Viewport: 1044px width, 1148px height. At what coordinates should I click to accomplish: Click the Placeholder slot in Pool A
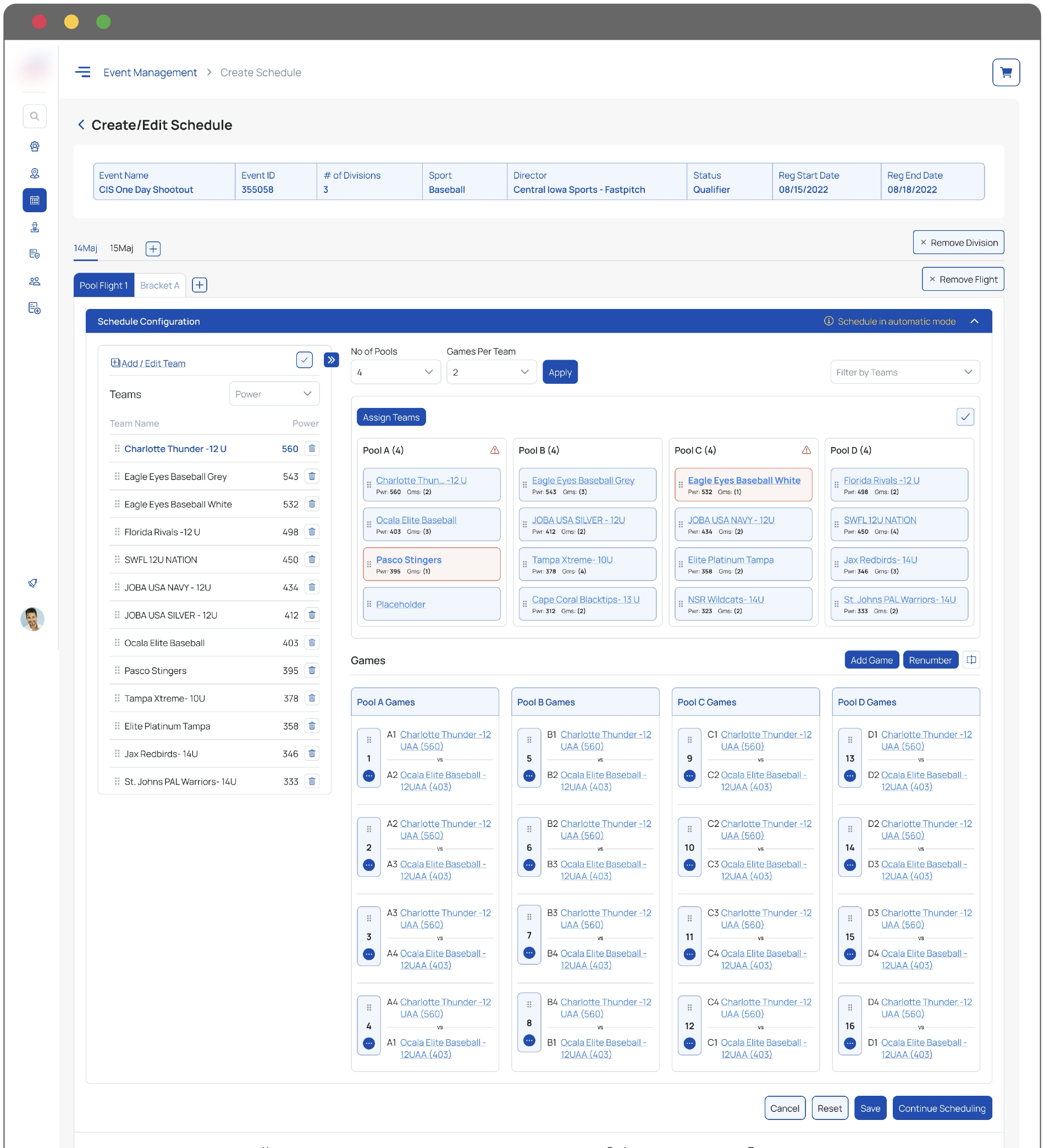(432, 604)
